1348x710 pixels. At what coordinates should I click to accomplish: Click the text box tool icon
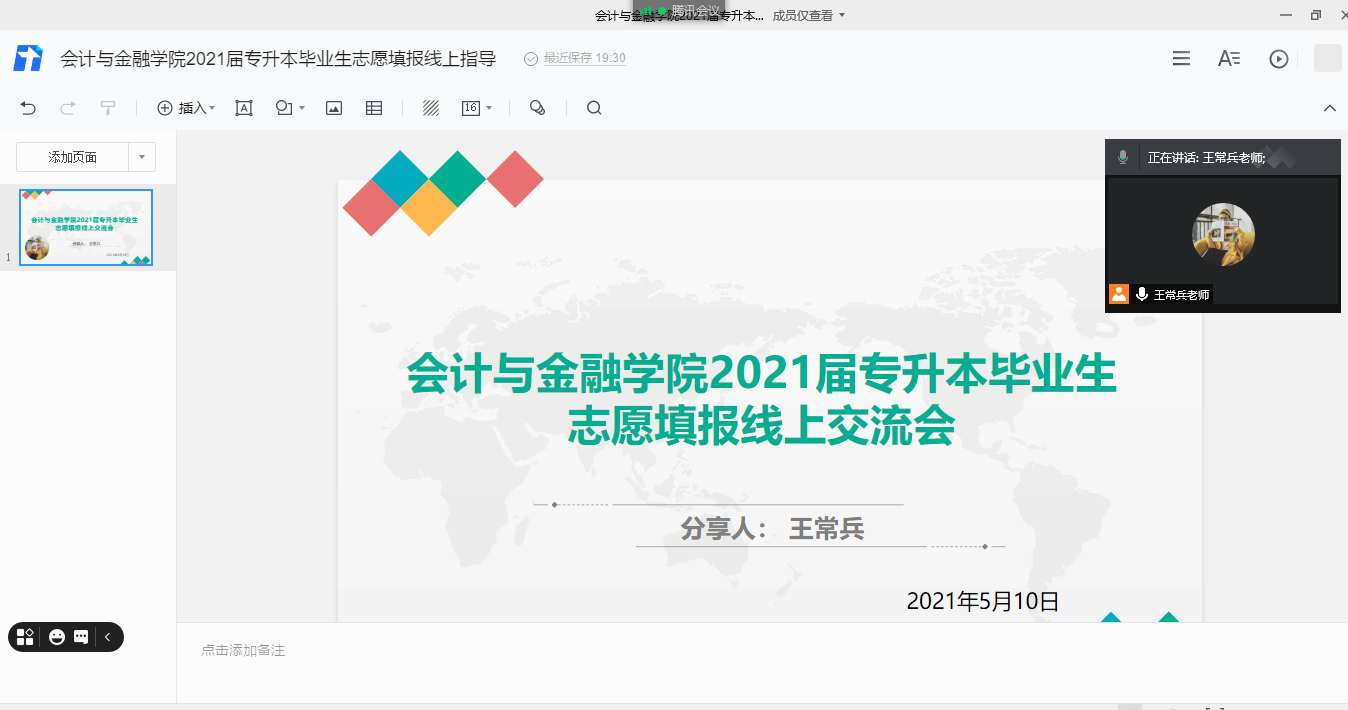click(x=244, y=108)
